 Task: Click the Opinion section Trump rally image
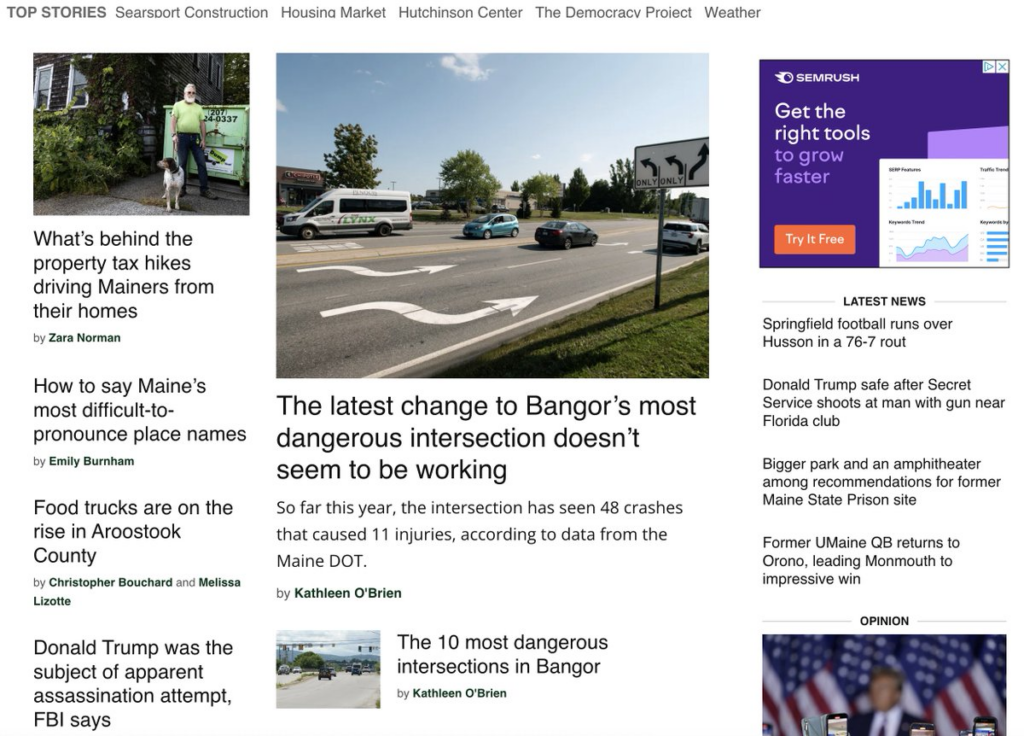pyautogui.click(x=884, y=685)
